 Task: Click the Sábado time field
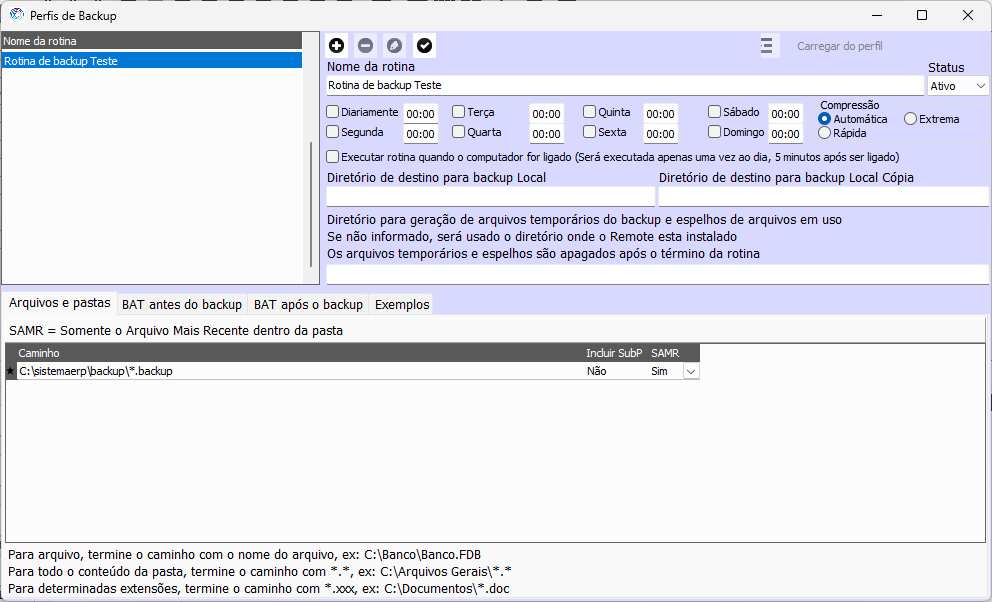coord(785,114)
